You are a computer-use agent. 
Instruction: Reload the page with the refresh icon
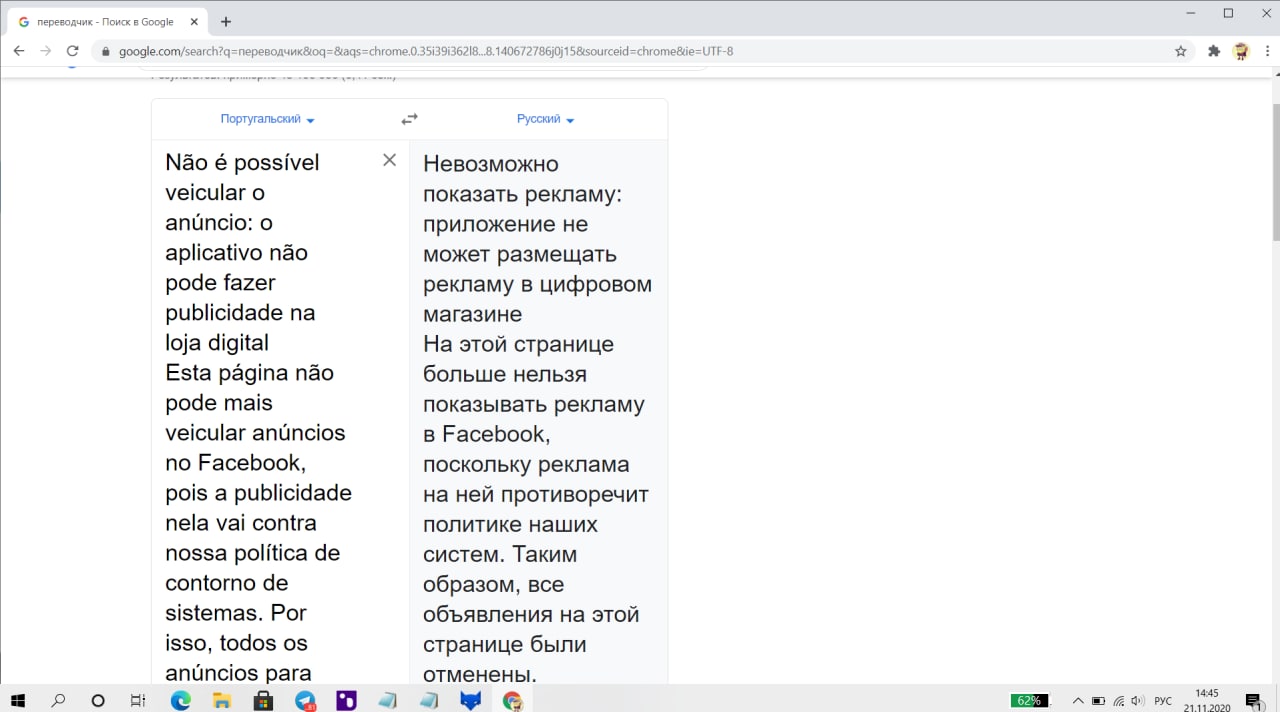tap(72, 51)
